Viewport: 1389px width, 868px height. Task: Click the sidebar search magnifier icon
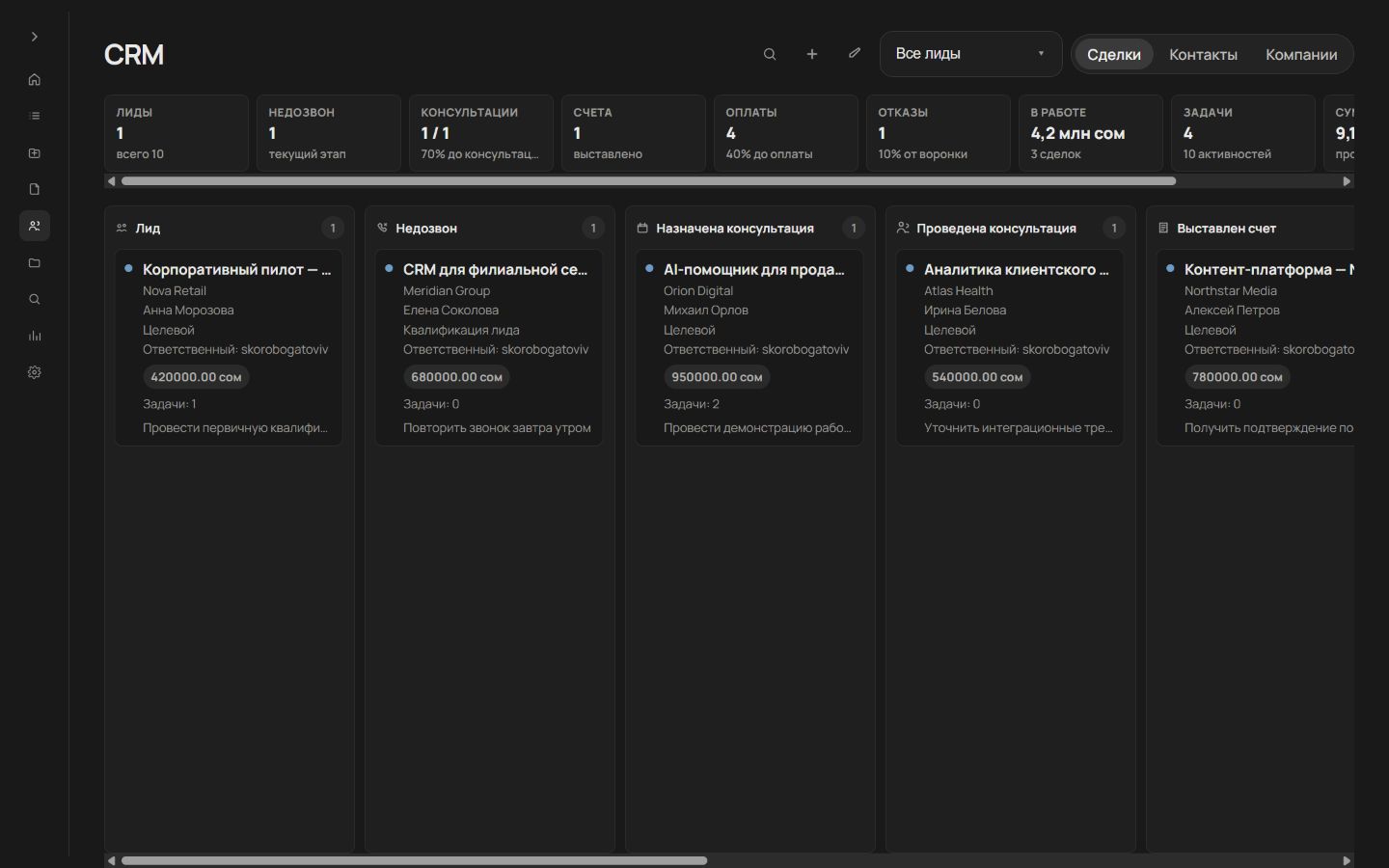tap(35, 299)
